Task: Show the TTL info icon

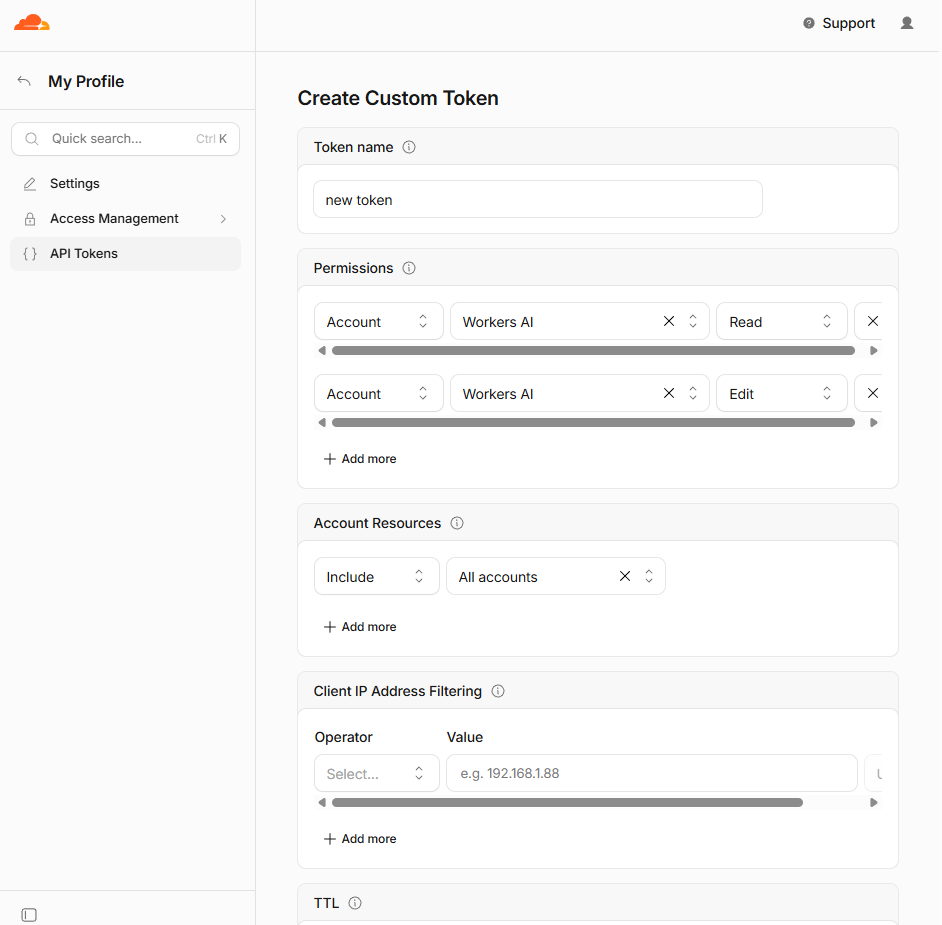Action: [355, 903]
